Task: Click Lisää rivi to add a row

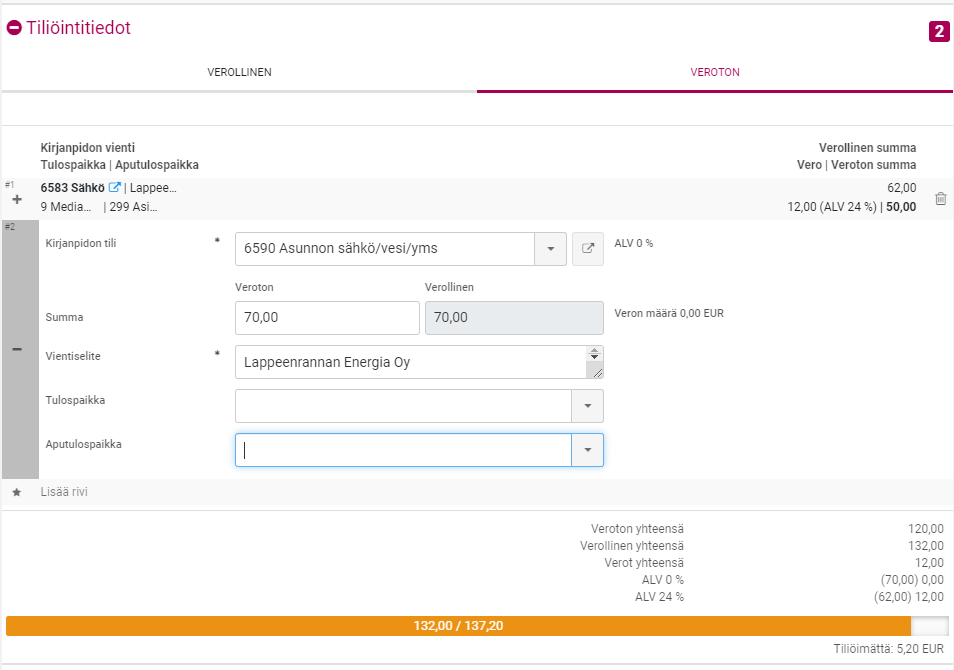Action: pyautogui.click(x=71, y=492)
